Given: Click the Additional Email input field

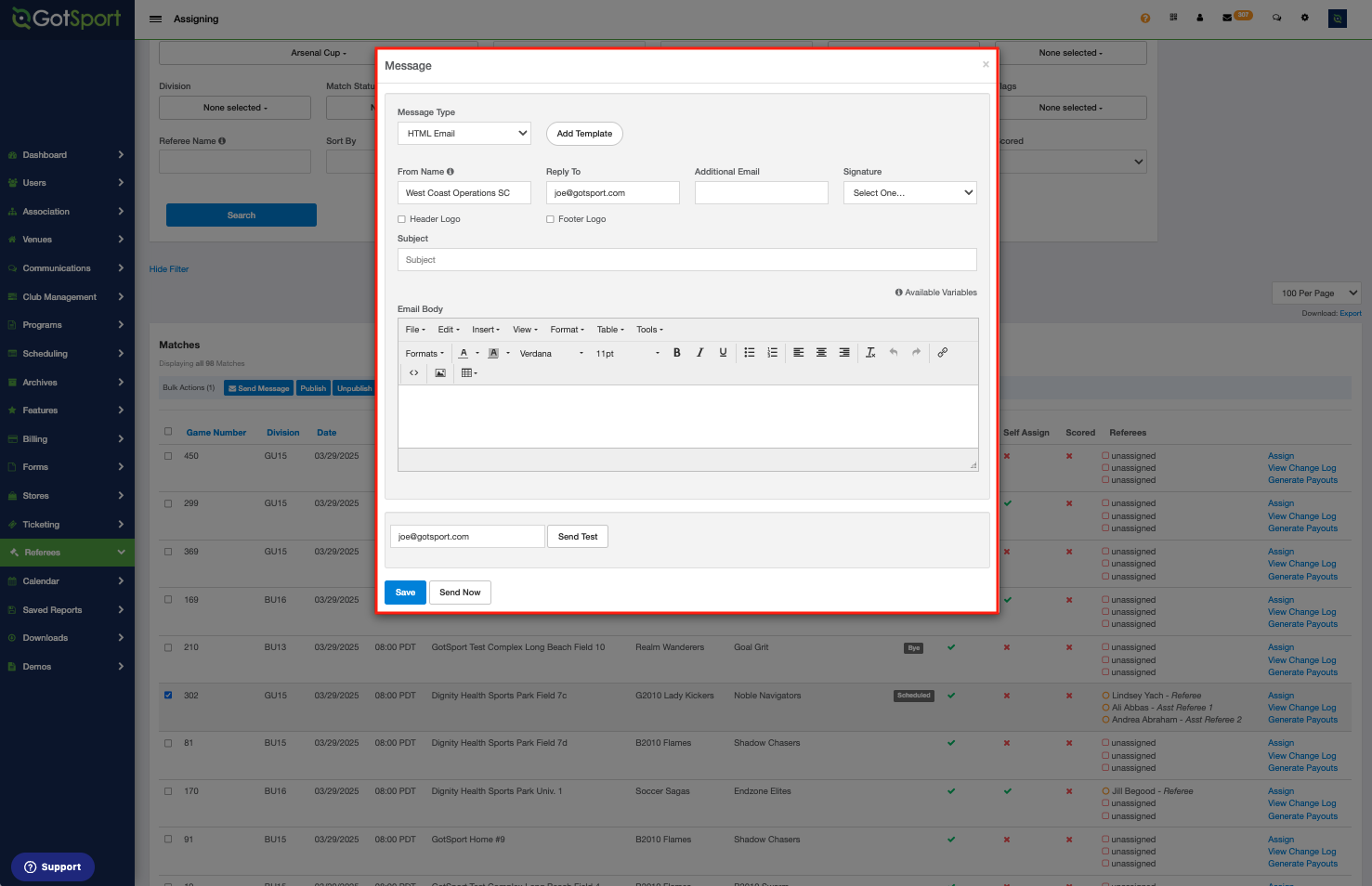Looking at the screenshot, I should 762,192.
